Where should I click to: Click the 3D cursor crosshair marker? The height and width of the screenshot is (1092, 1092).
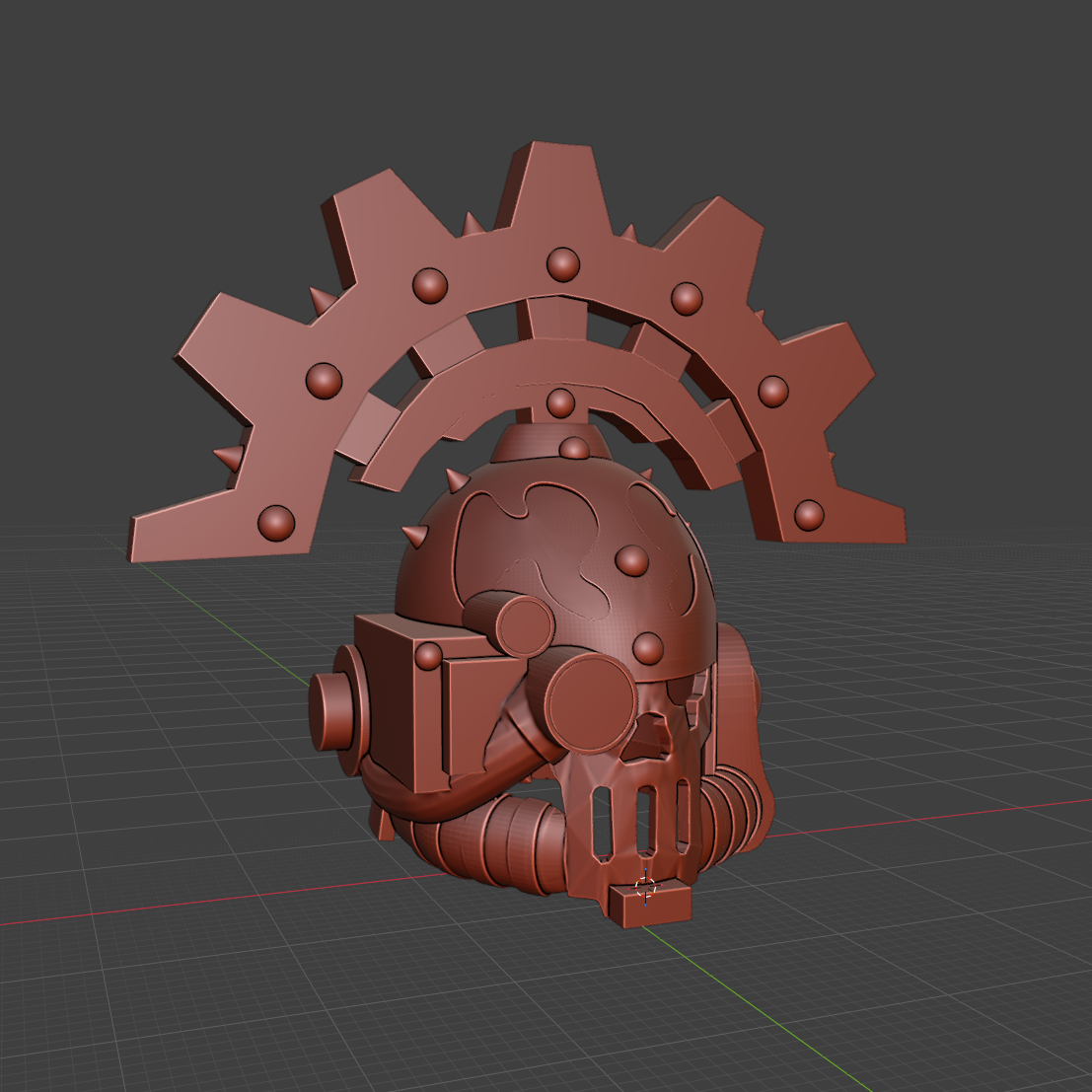tap(645, 887)
